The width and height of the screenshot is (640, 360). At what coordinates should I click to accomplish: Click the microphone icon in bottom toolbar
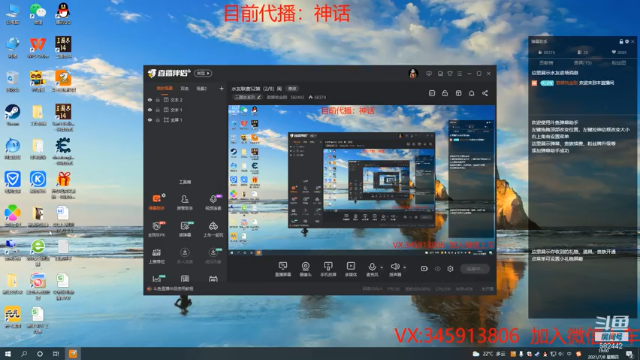pos(372,267)
